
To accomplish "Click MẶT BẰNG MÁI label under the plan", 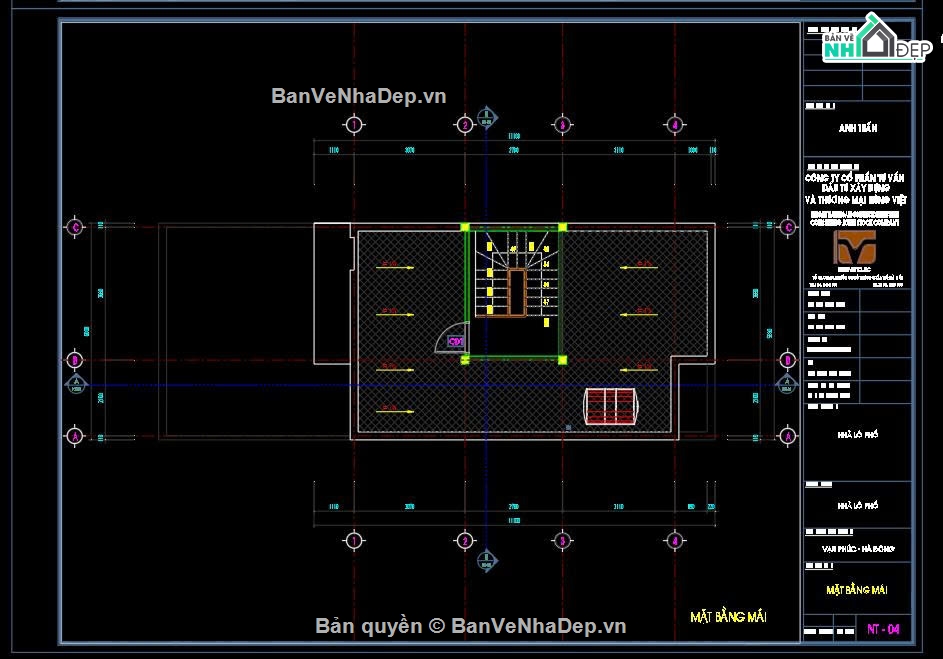I will click(x=728, y=616).
